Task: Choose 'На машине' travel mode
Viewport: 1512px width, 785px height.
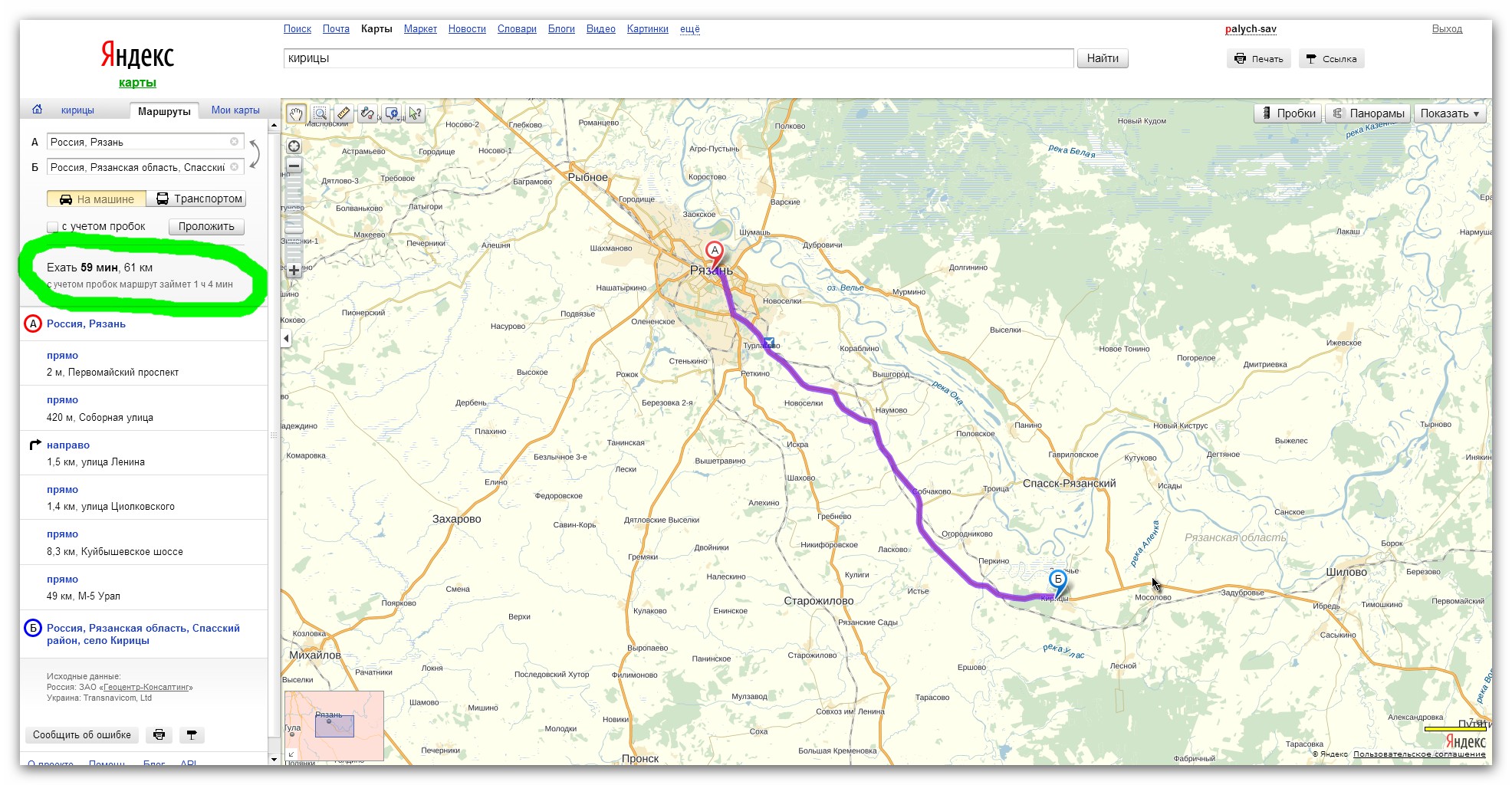Action: (x=97, y=199)
